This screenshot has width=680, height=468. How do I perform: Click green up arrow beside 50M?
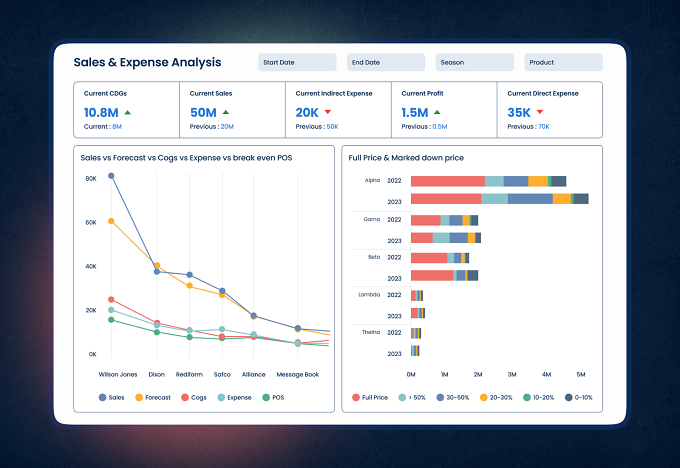click(226, 112)
